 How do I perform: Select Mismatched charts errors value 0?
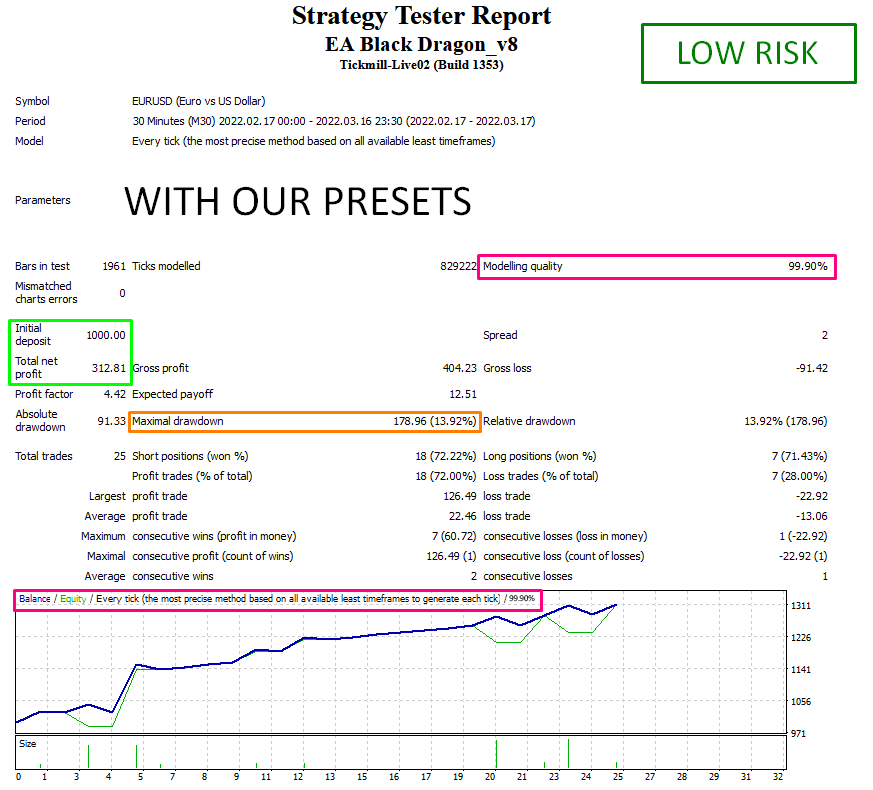tap(122, 293)
